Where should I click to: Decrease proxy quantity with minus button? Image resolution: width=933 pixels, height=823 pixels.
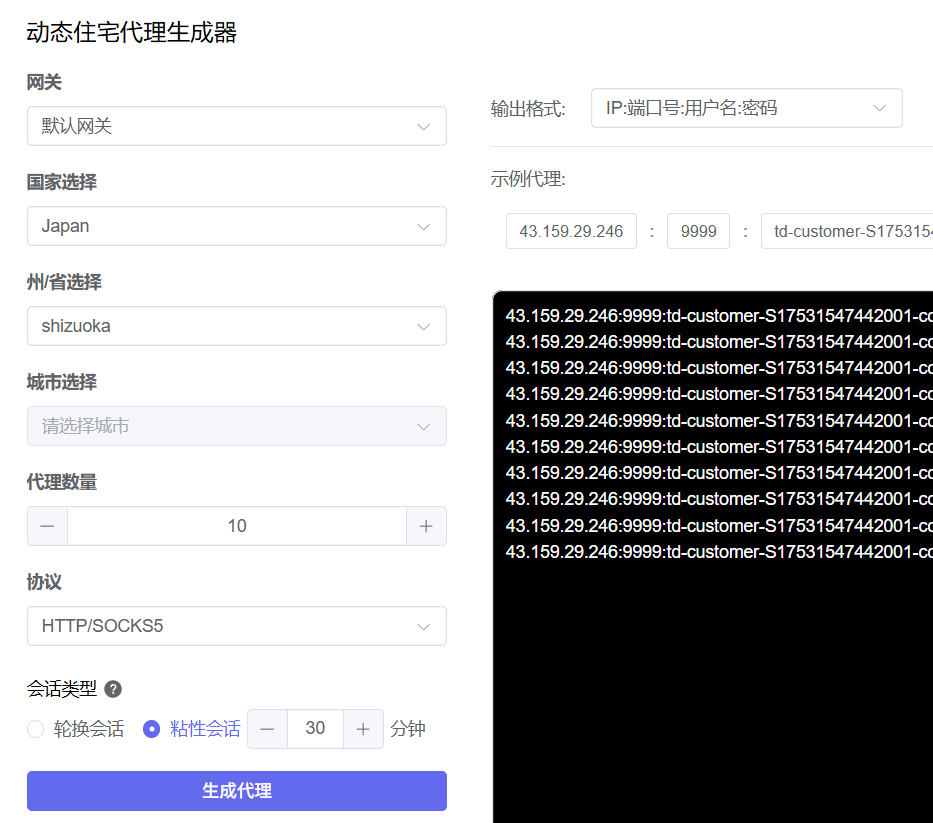click(x=47, y=526)
